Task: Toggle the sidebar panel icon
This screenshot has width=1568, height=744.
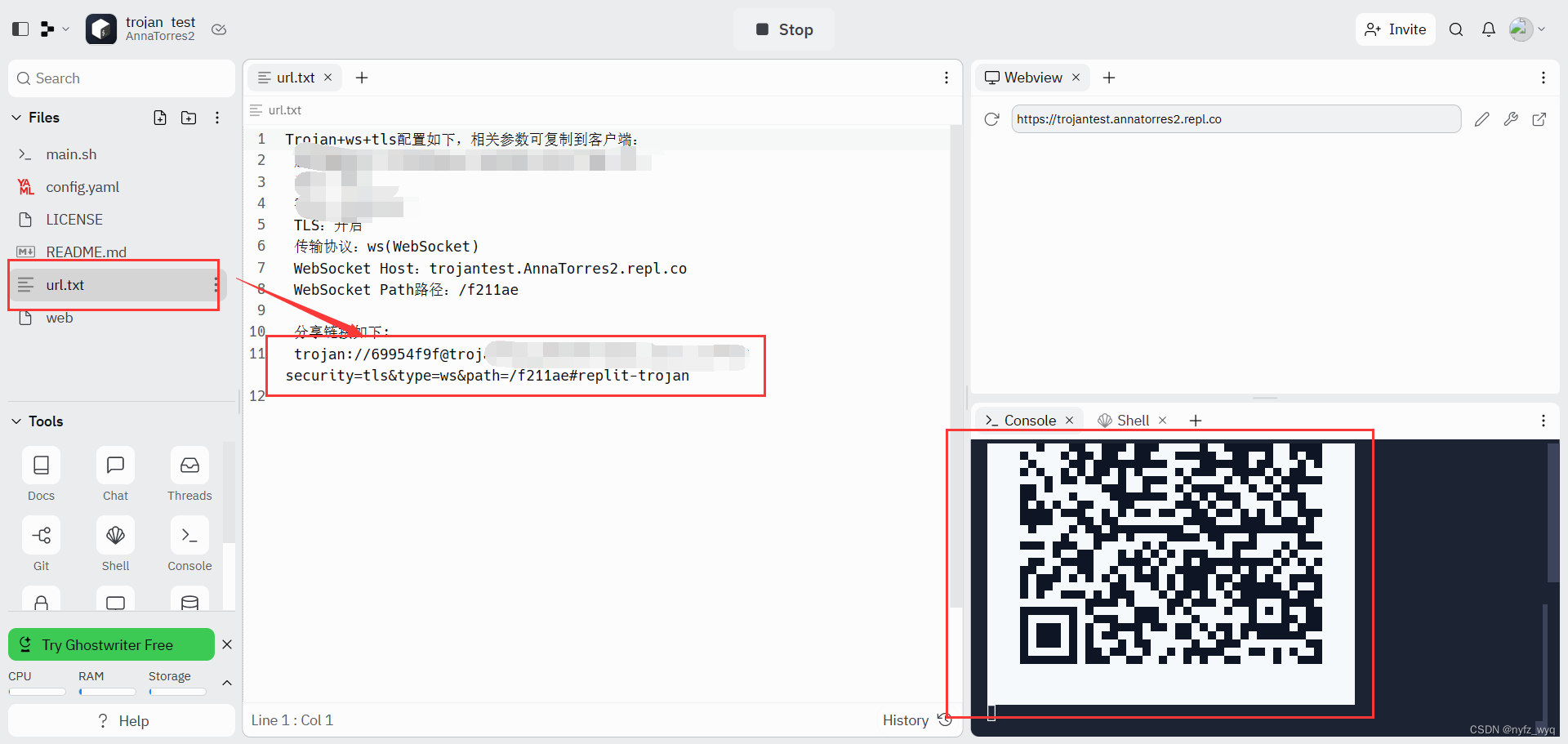Action: tap(20, 29)
